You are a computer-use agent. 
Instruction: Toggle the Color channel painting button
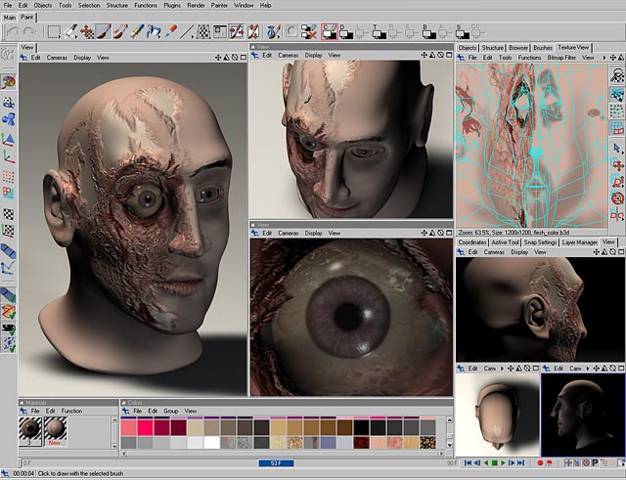click(329, 32)
